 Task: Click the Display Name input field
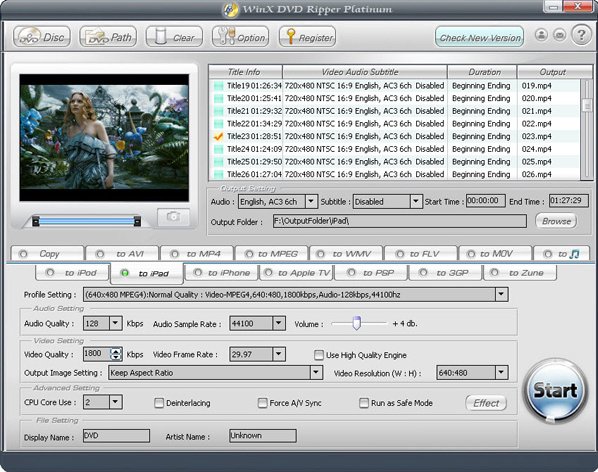(116, 436)
